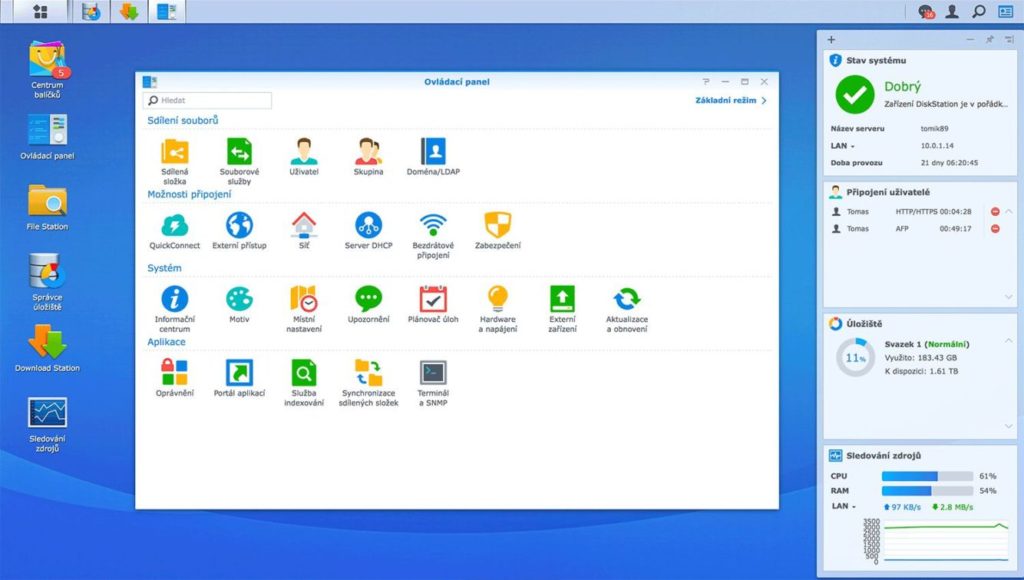Add a widget with plus button
Image resolution: width=1024 pixels, height=580 pixels.
831,40
